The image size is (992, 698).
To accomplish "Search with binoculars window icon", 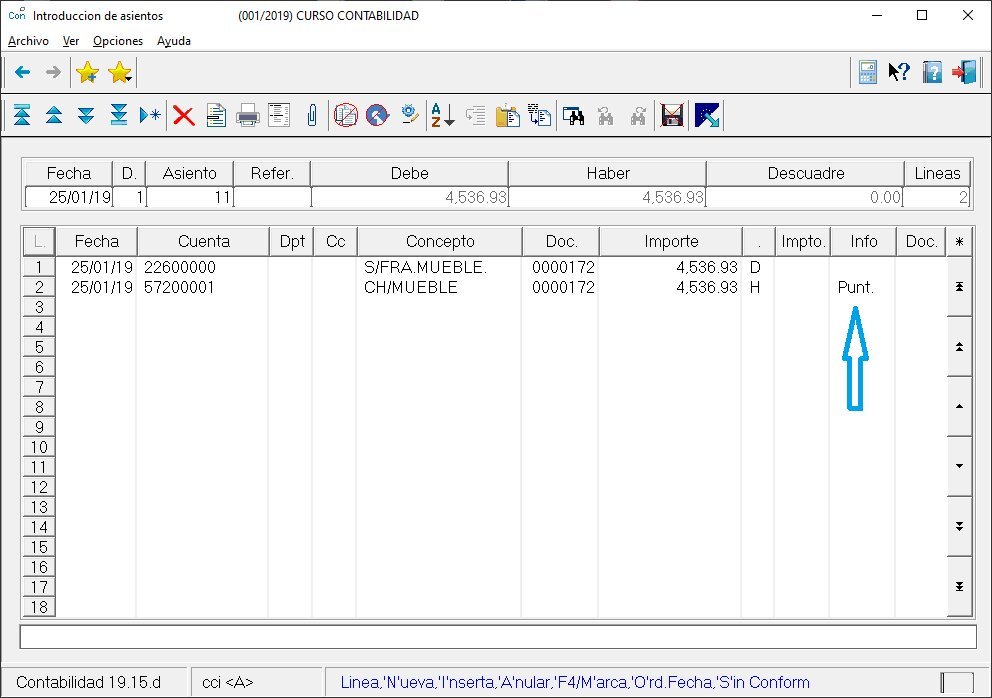I will tap(574, 116).
